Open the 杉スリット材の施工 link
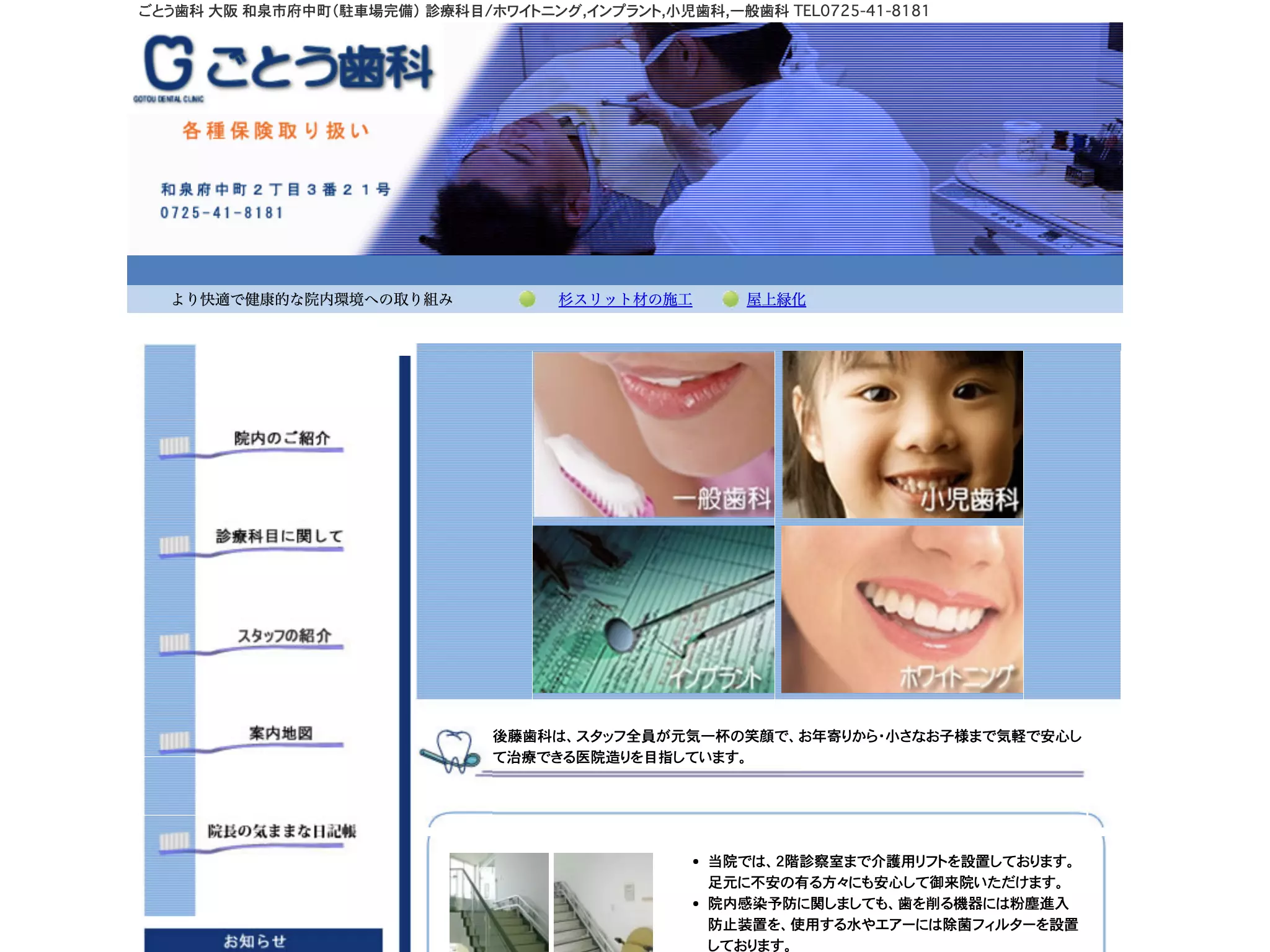This screenshot has height=952, width=1270. tap(625, 299)
